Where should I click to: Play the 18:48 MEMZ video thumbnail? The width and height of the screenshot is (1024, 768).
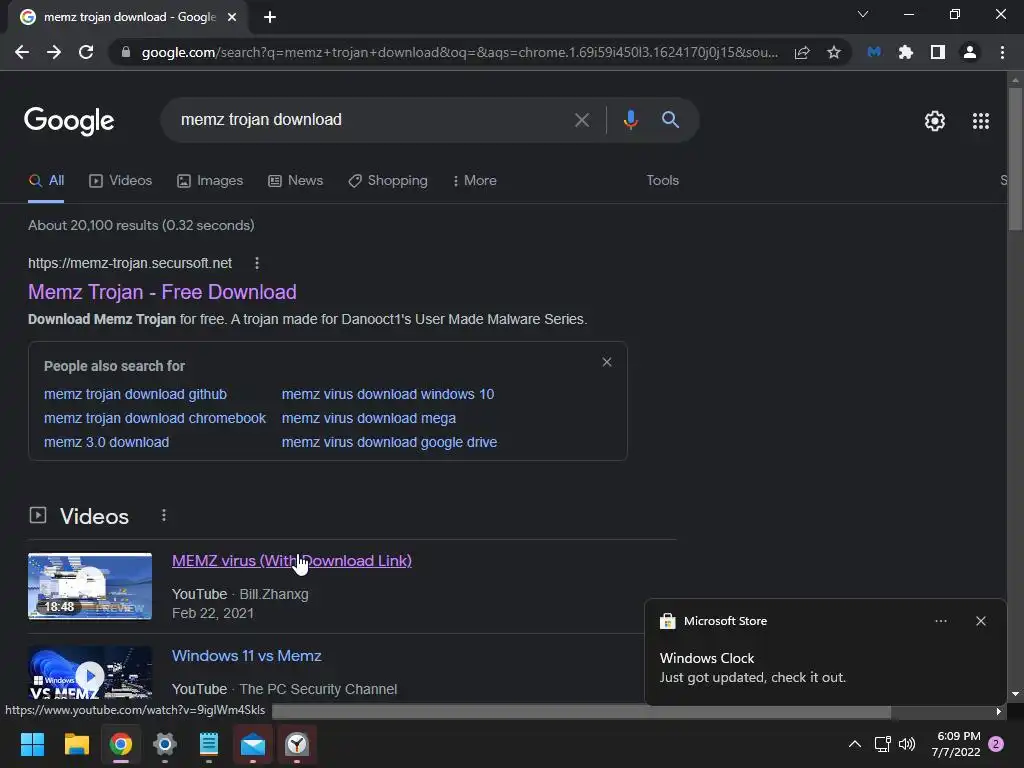coord(90,586)
